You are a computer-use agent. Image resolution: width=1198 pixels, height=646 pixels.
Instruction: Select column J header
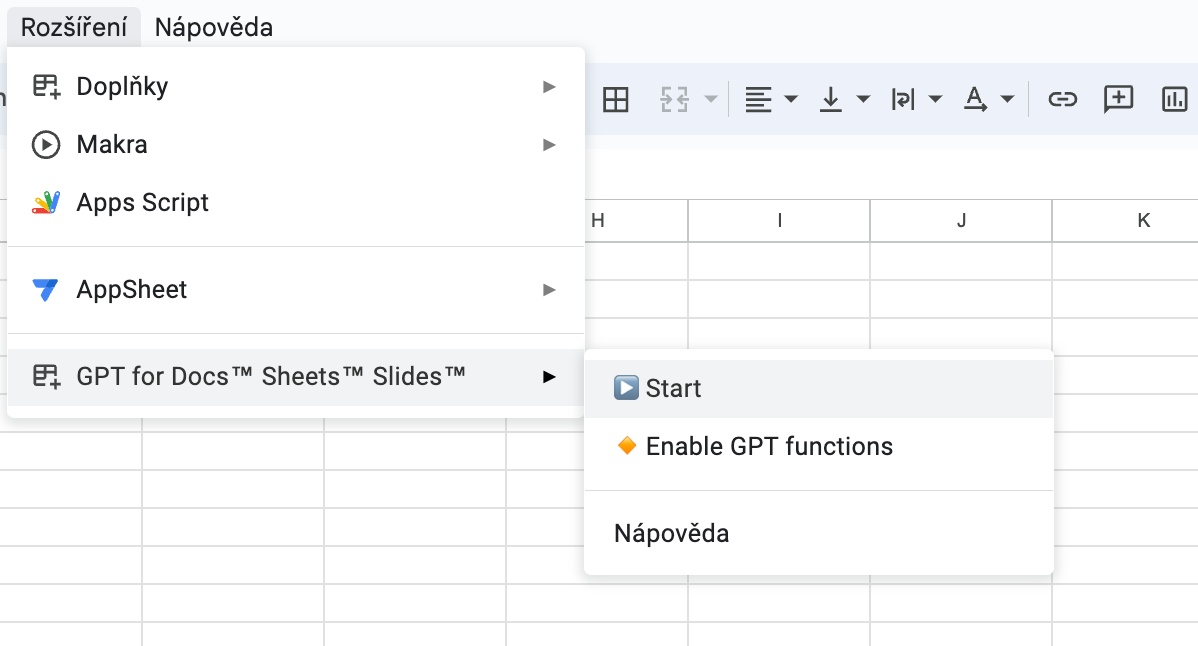point(961,221)
